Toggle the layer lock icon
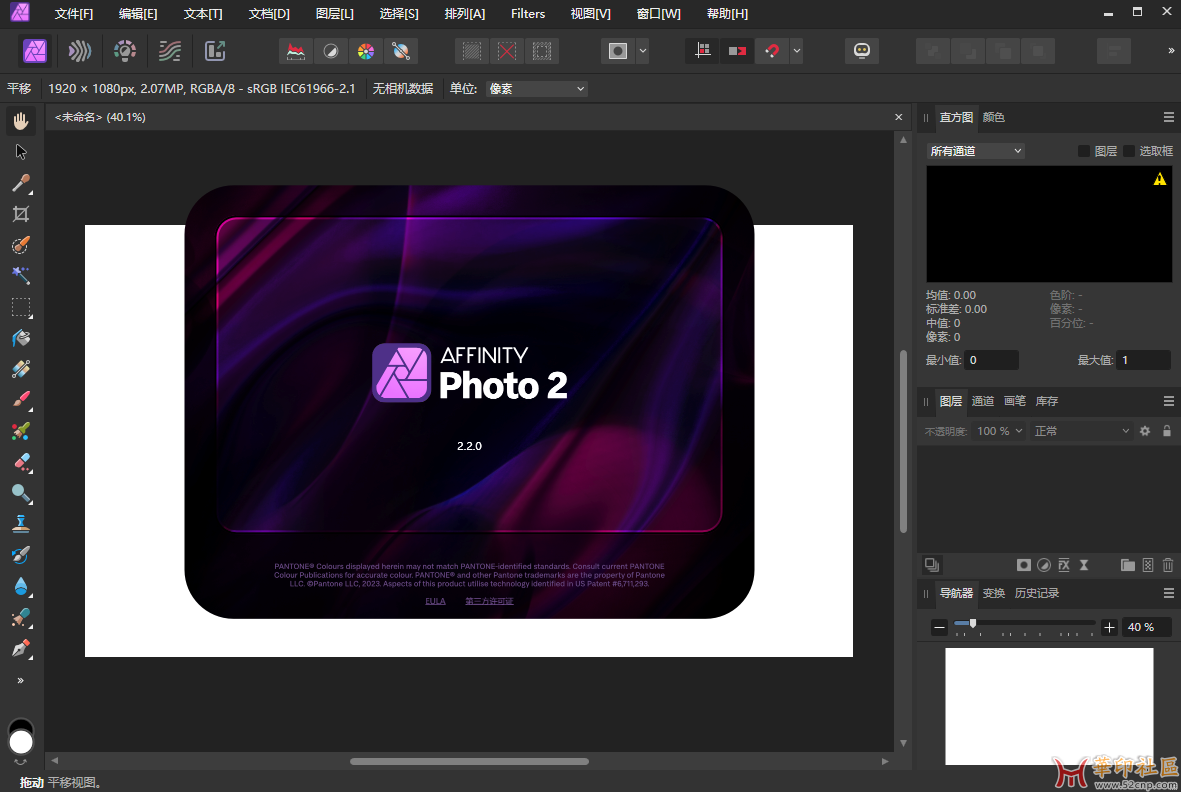Viewport: 1181px width, 792px height. coord(1166,431)
